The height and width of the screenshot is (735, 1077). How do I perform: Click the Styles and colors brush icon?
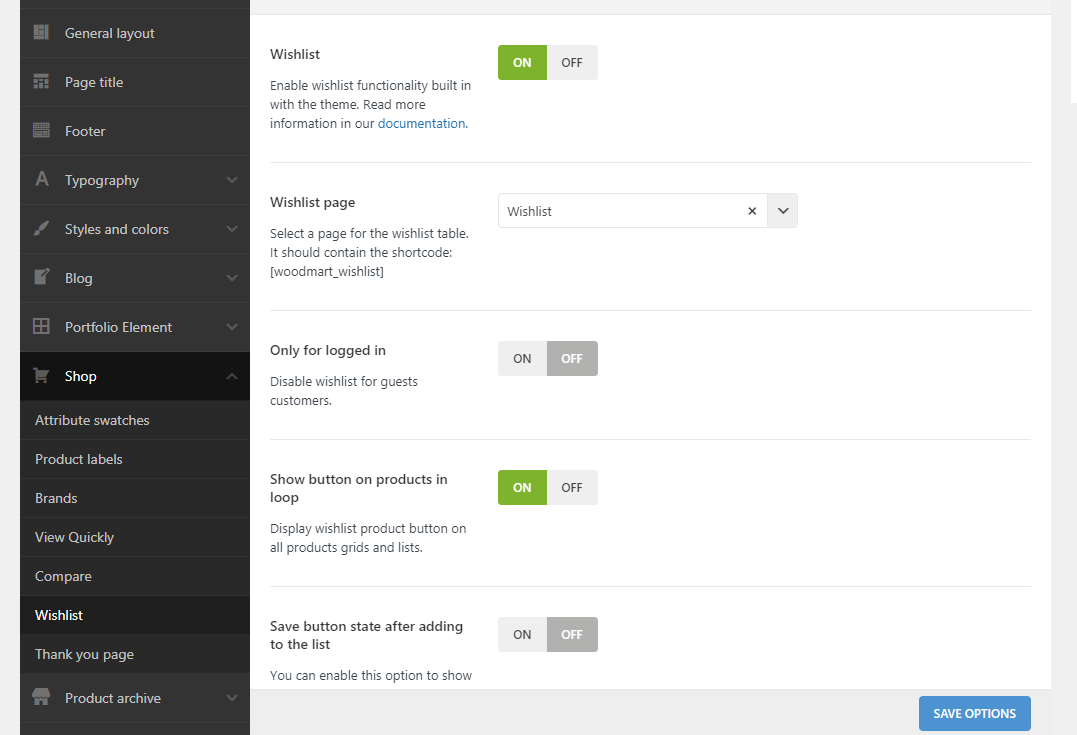pos(41,229)
